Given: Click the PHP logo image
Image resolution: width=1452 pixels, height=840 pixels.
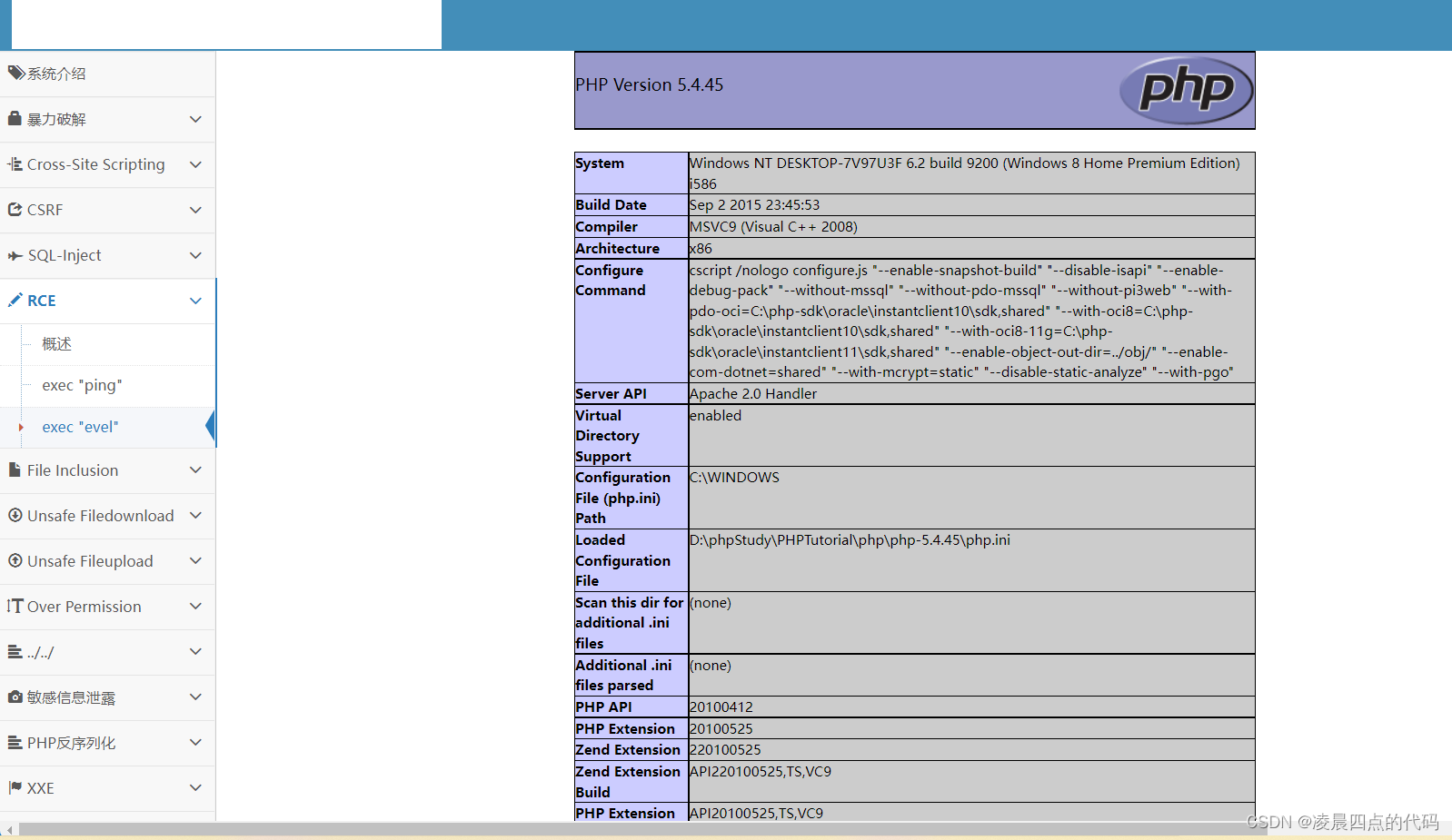Looking at the screenshot, I should (x=1186, y=90).
